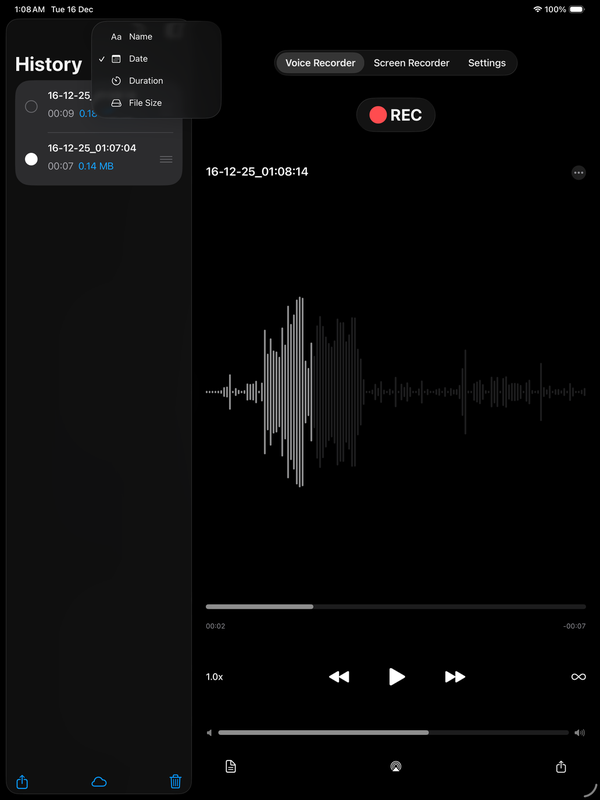Sort history by Duration

146,81
